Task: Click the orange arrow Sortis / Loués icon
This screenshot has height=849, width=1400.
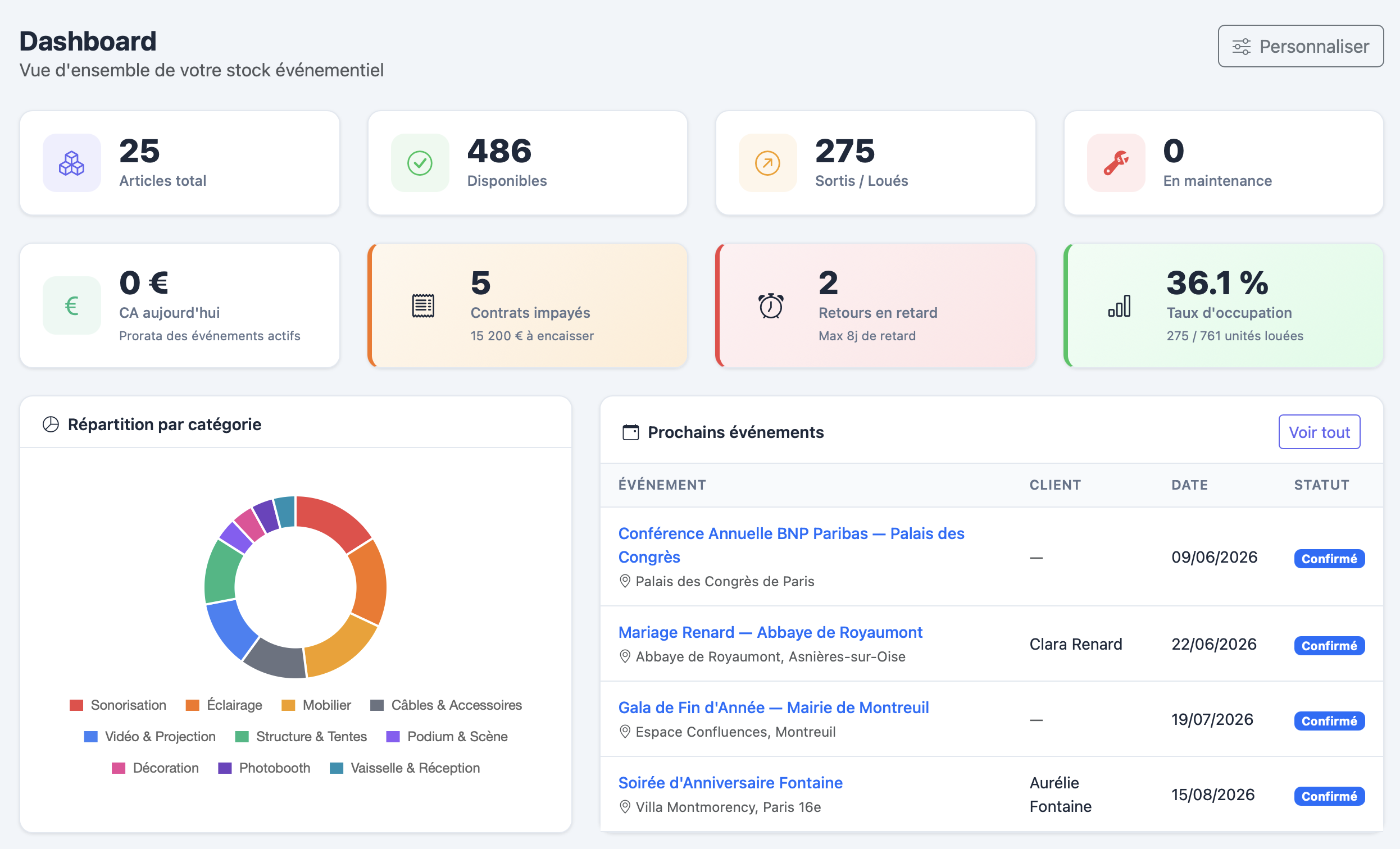Action: (x=767, y=163)
